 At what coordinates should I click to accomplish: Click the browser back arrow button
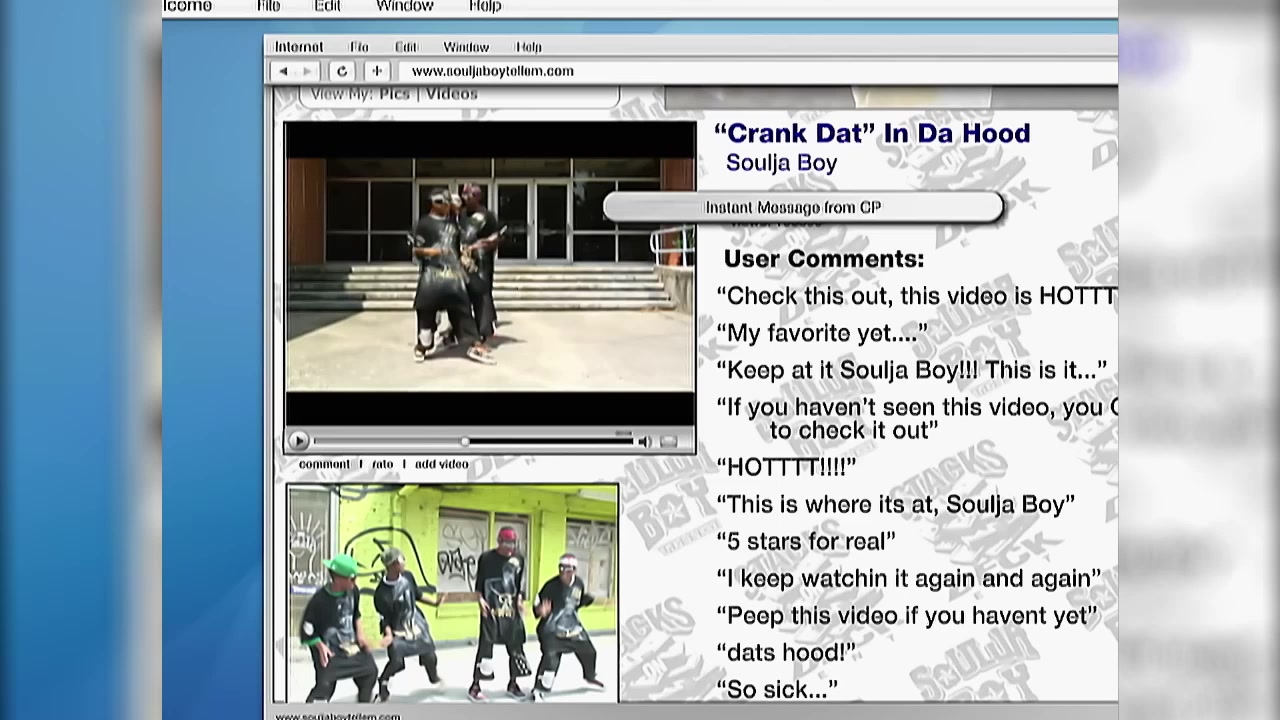click(x=284, y=71)
